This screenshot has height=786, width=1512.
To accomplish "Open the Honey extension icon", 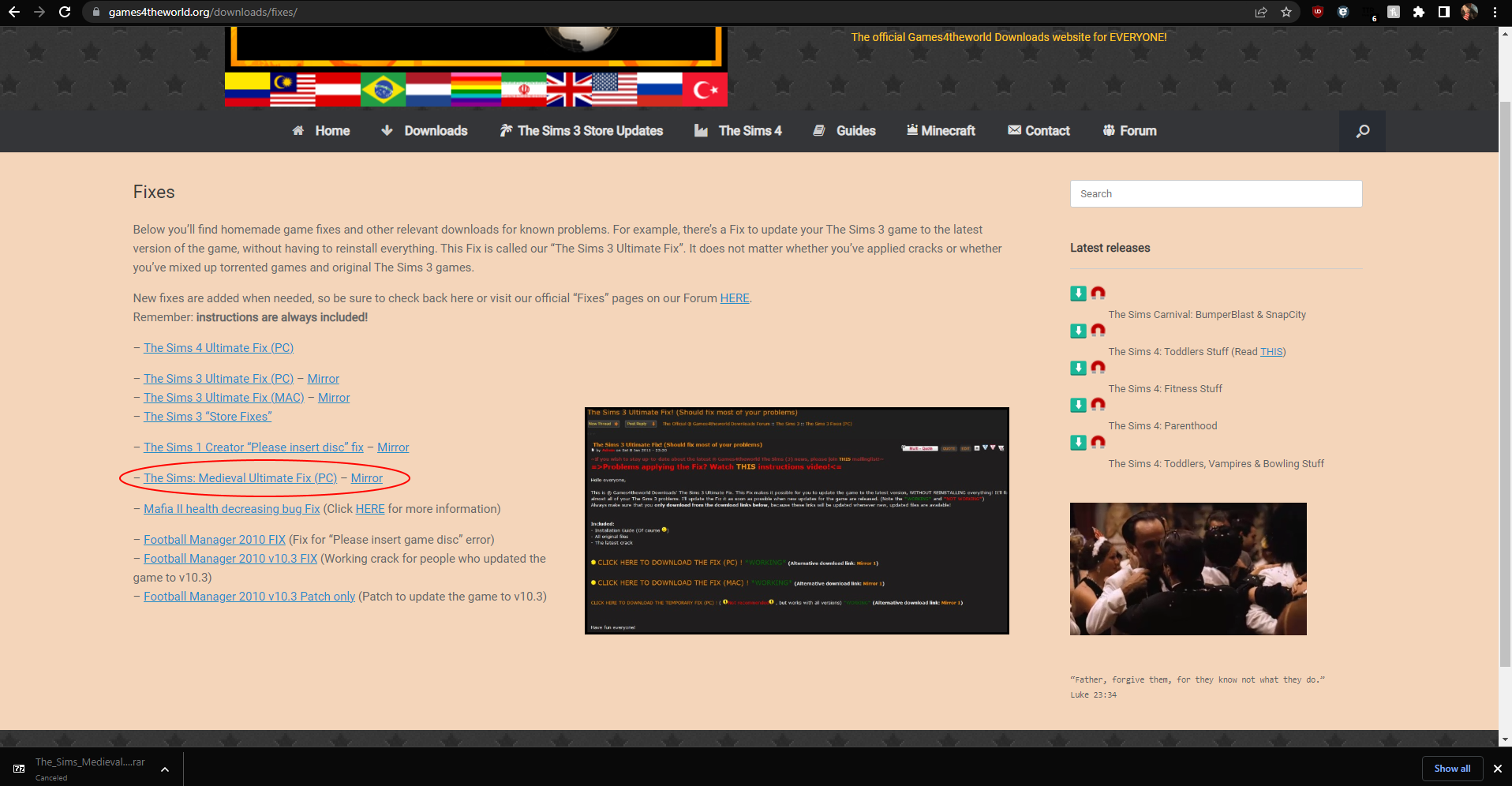I will 1394,12.
